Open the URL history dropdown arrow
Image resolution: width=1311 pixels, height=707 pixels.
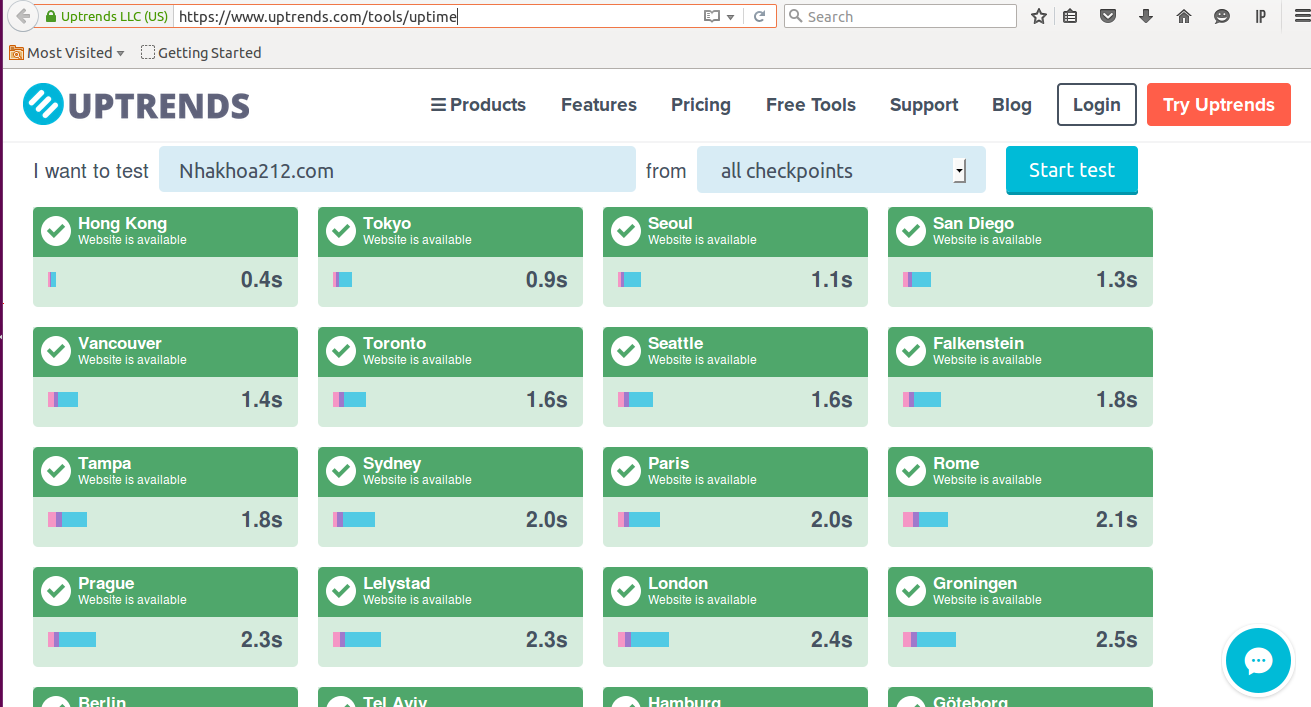(730, 17)
